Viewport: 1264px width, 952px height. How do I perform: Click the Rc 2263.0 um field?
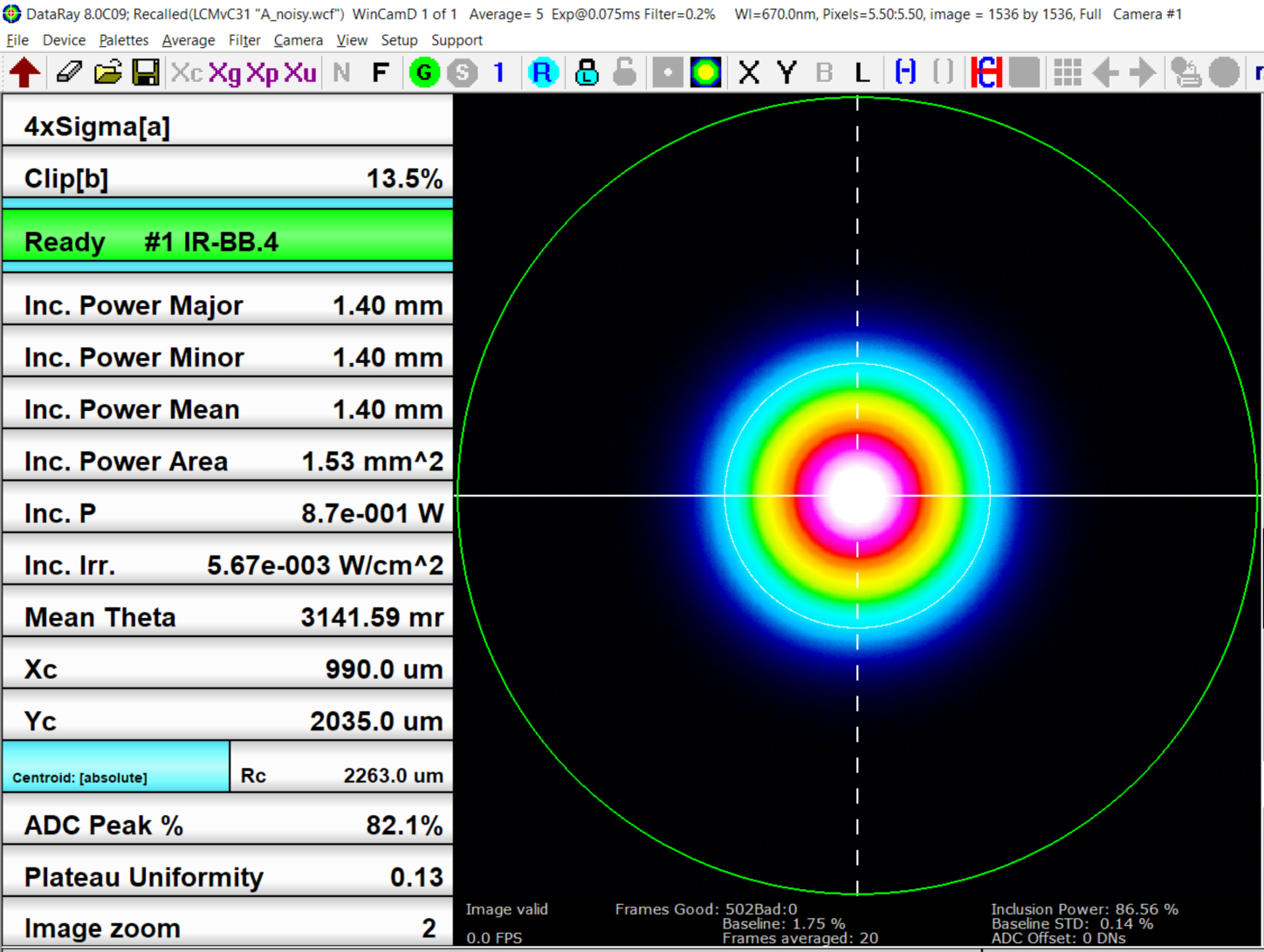[x=342, y=767]
